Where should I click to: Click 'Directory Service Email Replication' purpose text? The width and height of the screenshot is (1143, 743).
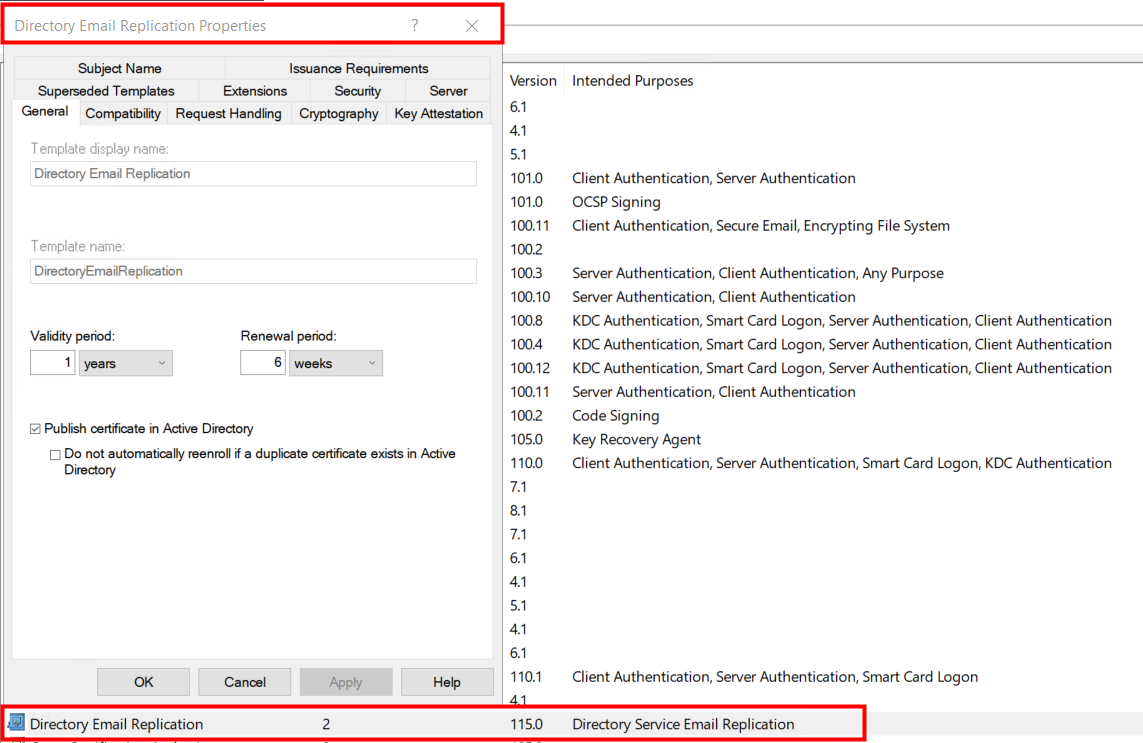[x=683, y=724]
